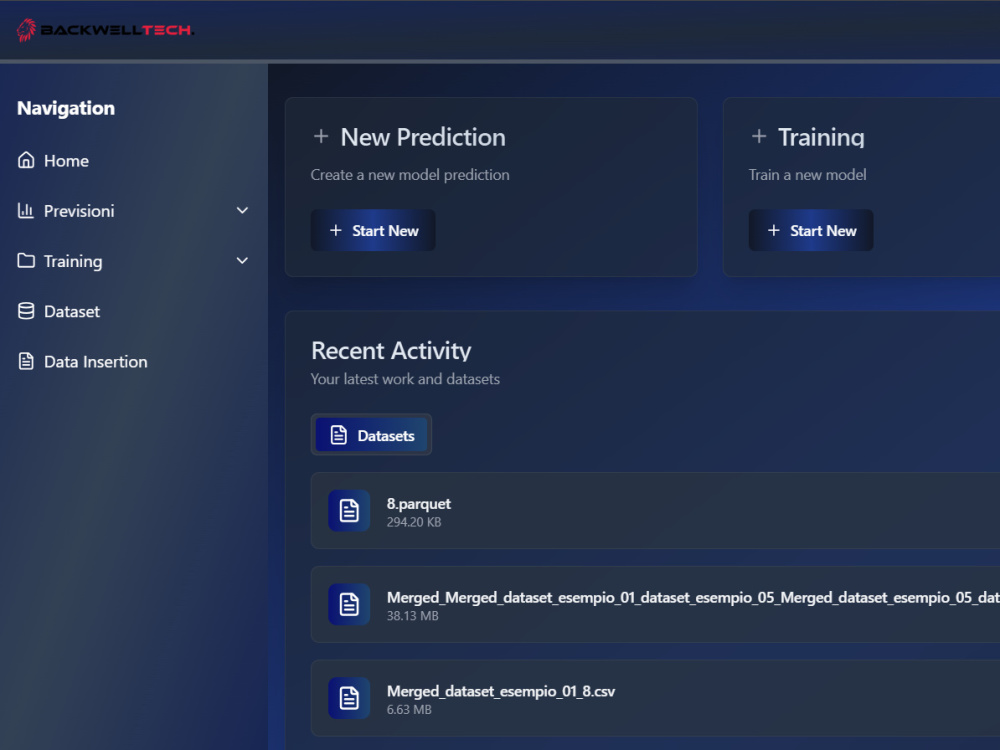
Task: Open Merged_dataset_esempio_01_8.csv dataset row
Action: (655, 698)
